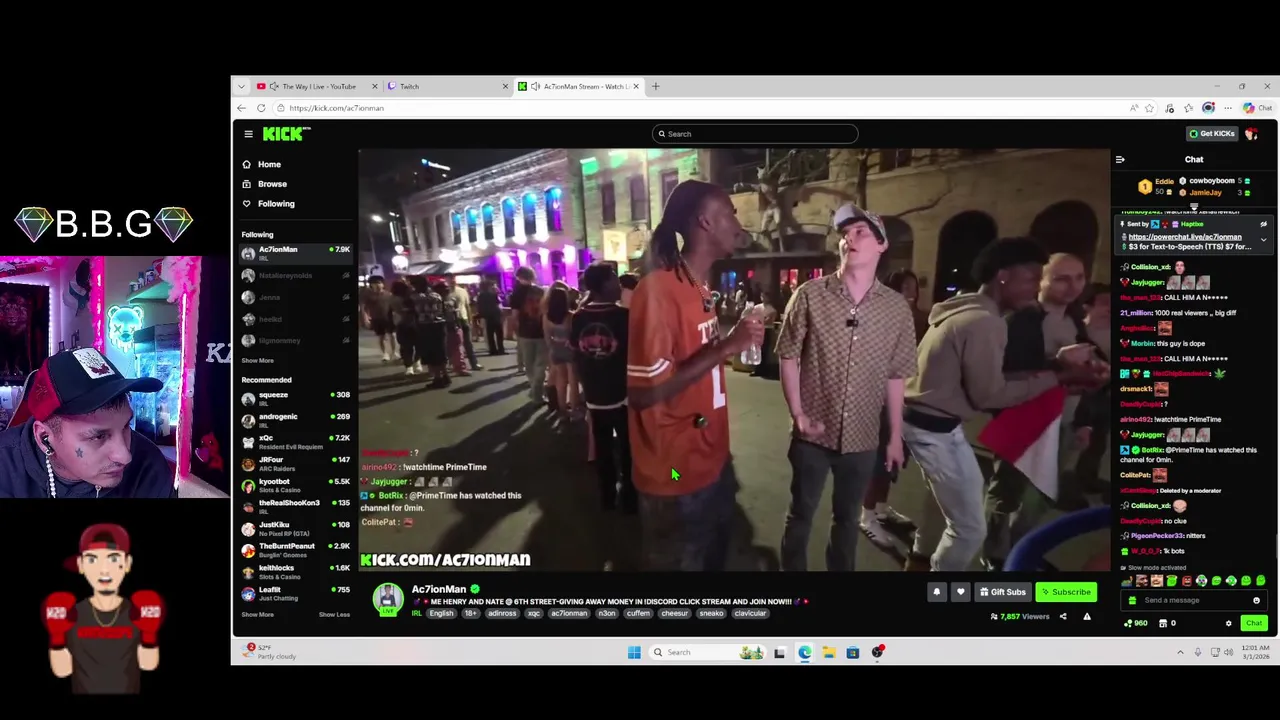
Task: Open androgenic recommended channel
Action: coord(296,420)
